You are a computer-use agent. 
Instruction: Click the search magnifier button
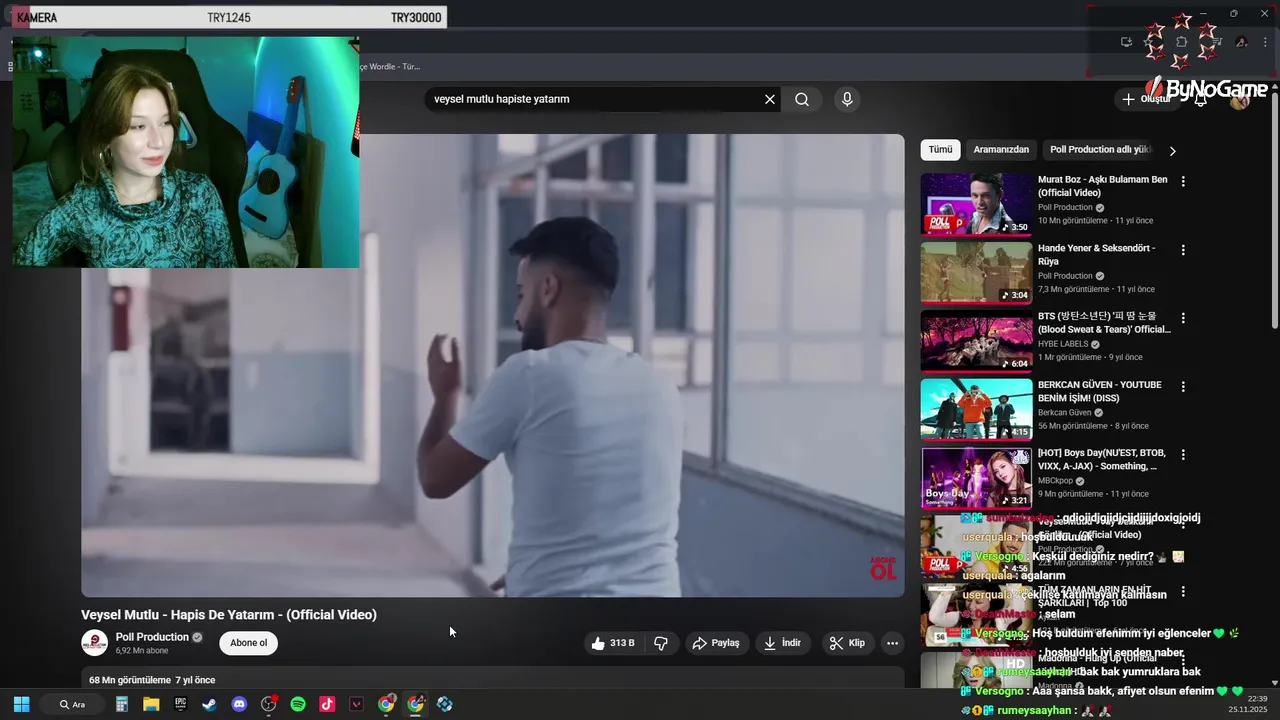tap(802, 99)
